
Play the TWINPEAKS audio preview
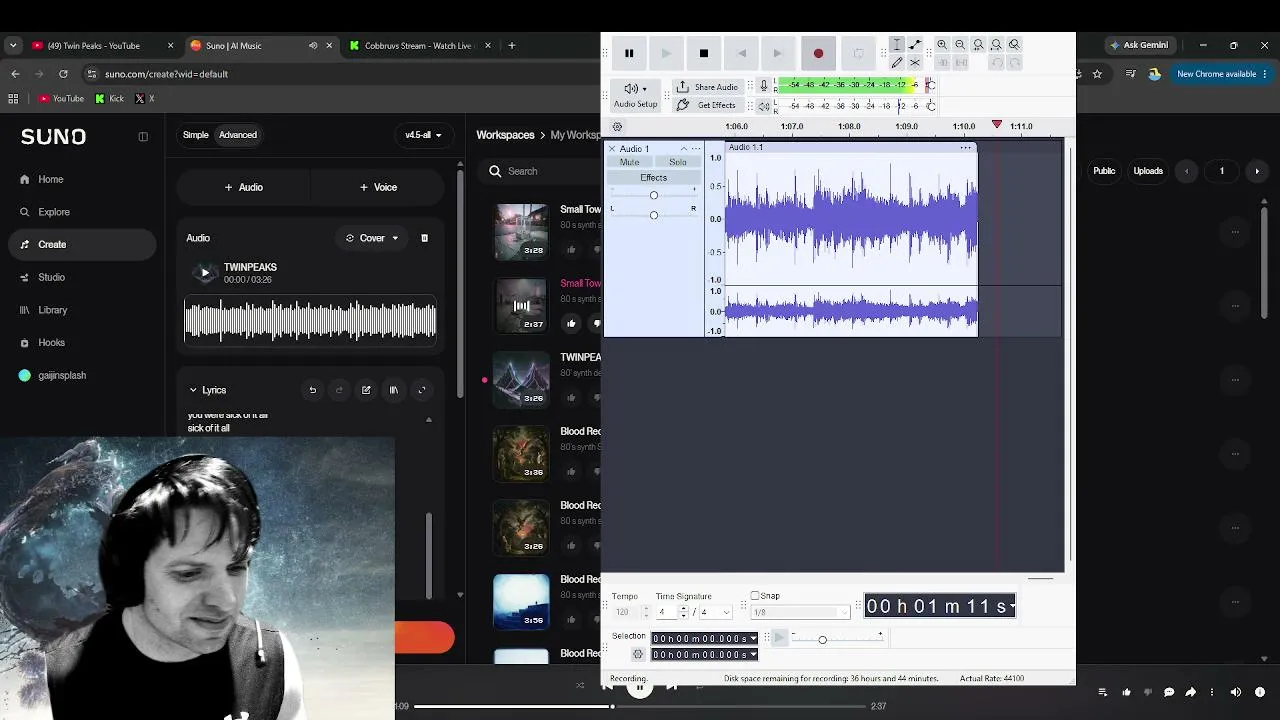[x=205, y=272]
